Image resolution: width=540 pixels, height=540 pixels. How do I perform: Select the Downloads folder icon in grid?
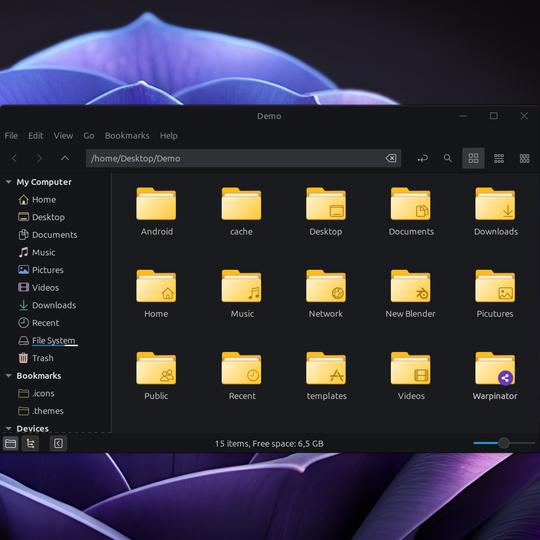point(495,204)
